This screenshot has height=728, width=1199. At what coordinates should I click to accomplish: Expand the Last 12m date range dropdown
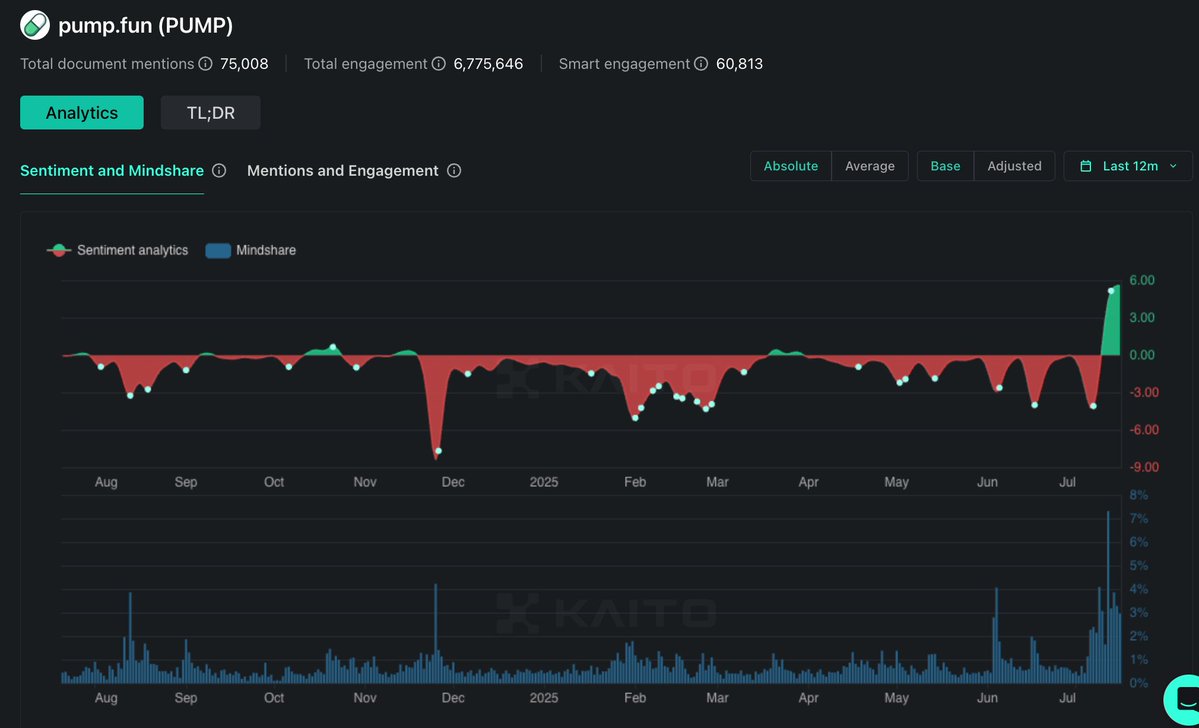(1128, 166)
